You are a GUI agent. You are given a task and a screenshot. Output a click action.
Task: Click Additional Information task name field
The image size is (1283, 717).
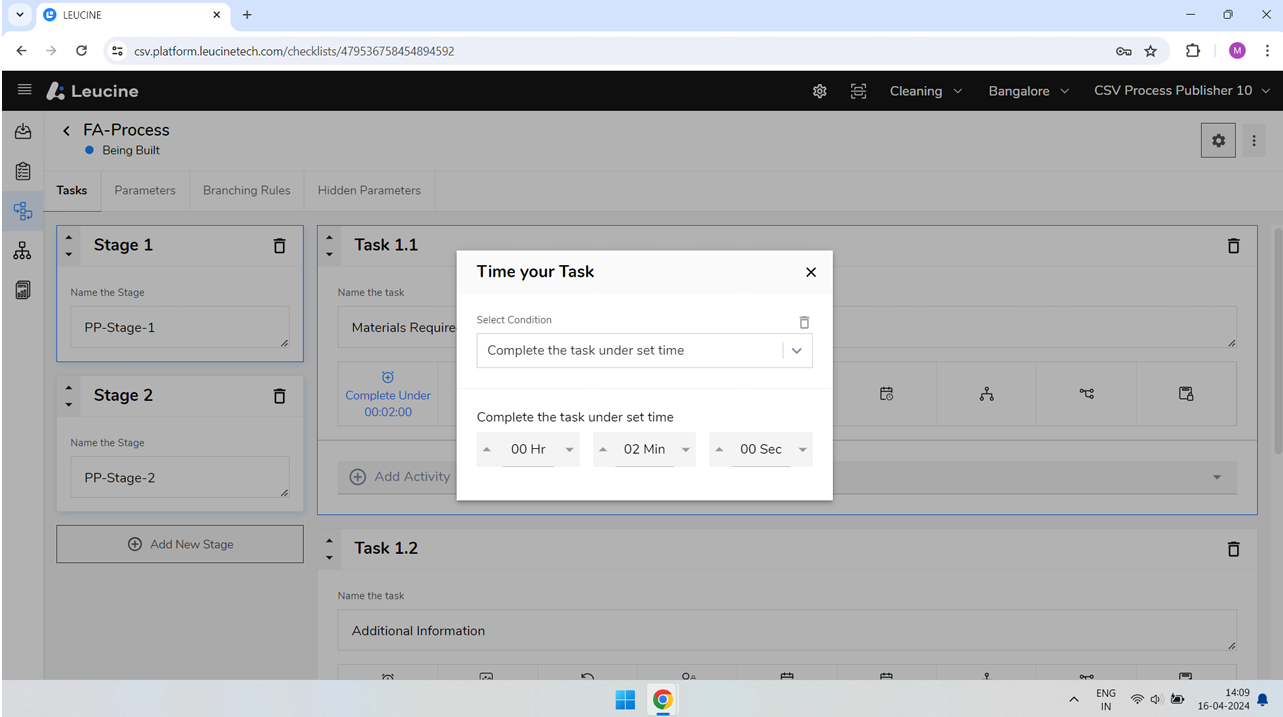[787, 630]
